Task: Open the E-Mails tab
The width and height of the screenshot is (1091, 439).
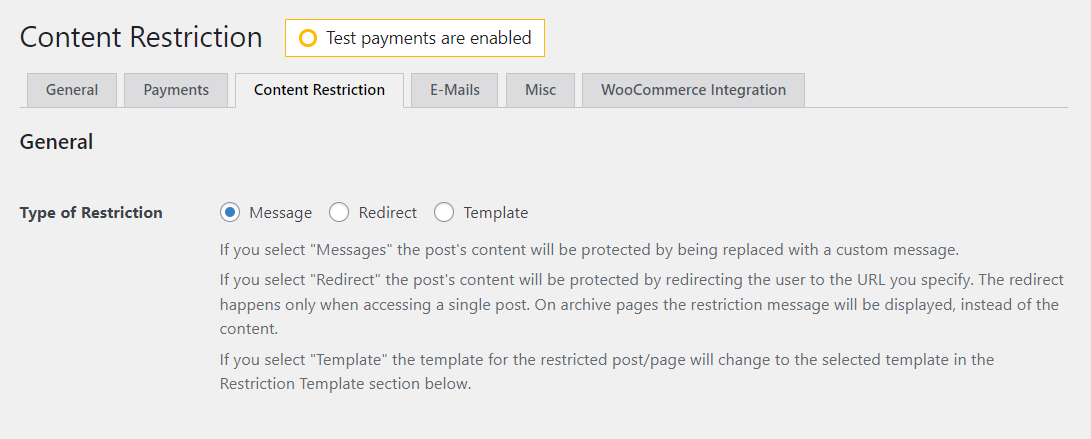Action: coord(455,90)
